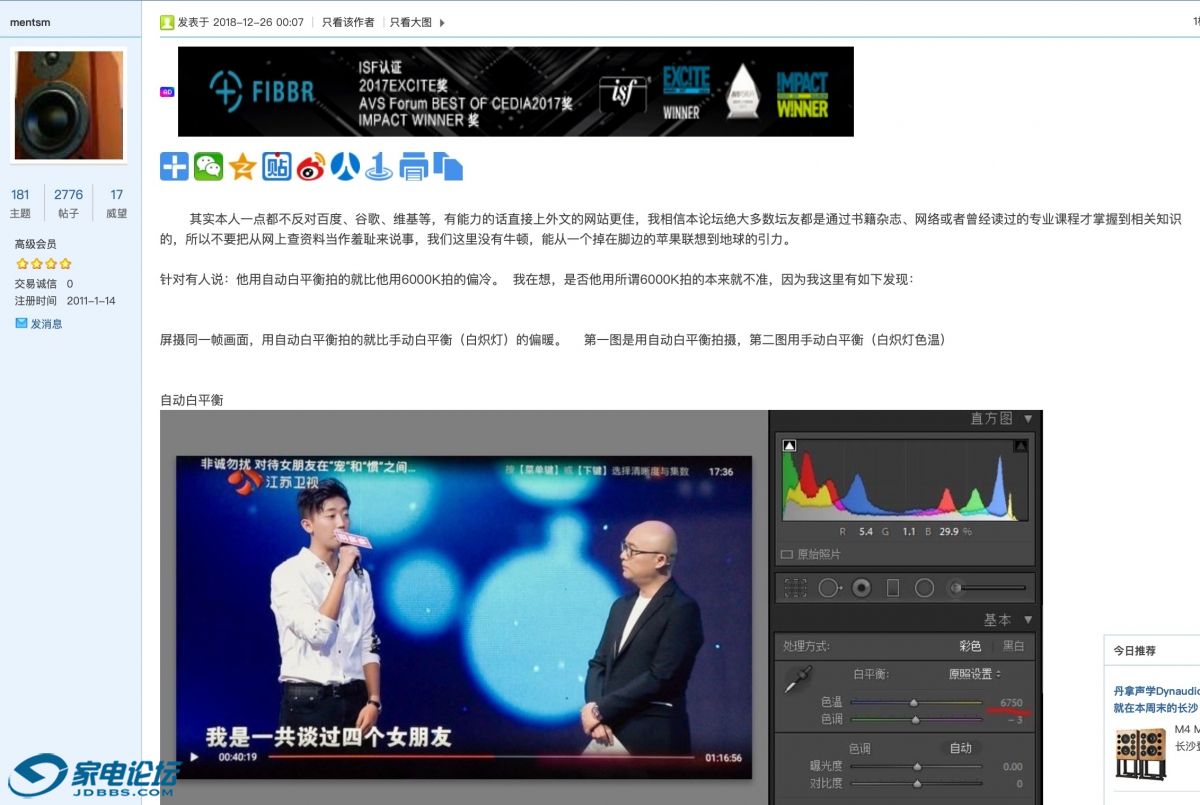Select the white balance eyedropper tool
The image size is (1200, 805).
click(797, 681)
